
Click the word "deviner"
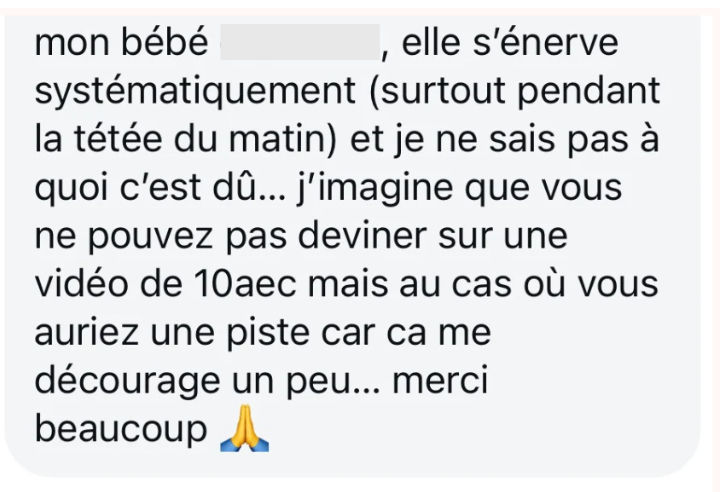(362, 236)
